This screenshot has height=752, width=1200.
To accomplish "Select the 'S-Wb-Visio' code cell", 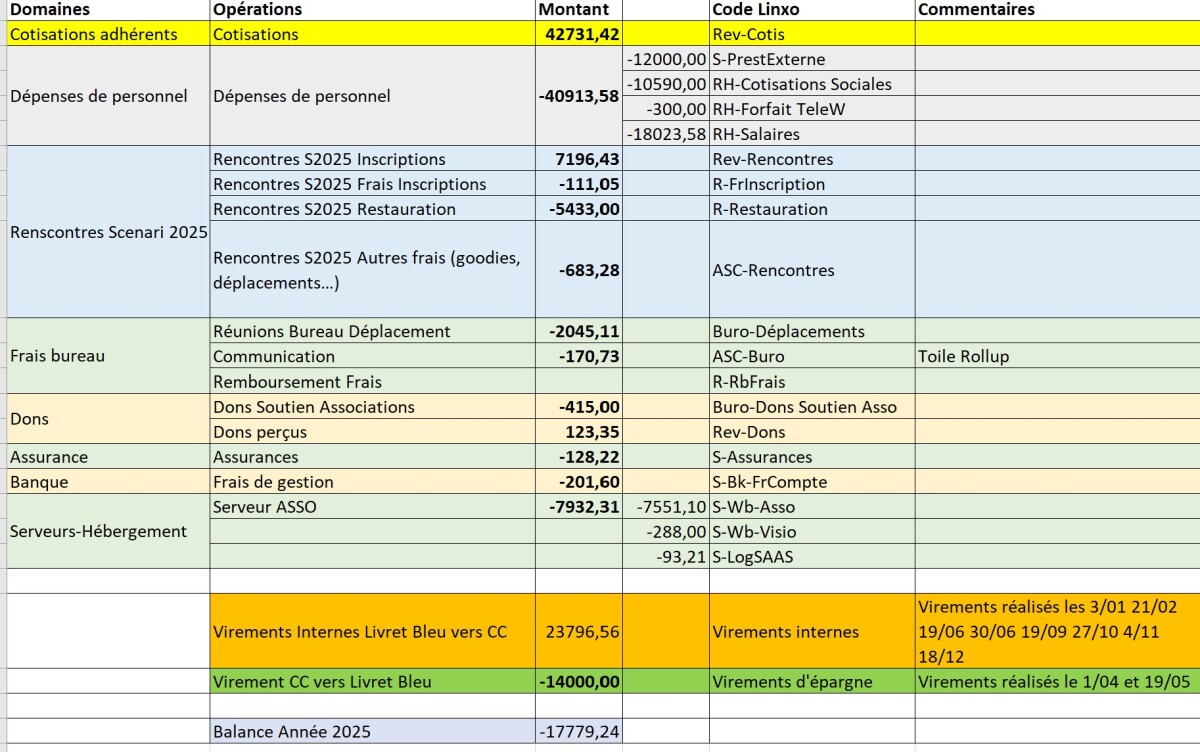I will [811, 532].
